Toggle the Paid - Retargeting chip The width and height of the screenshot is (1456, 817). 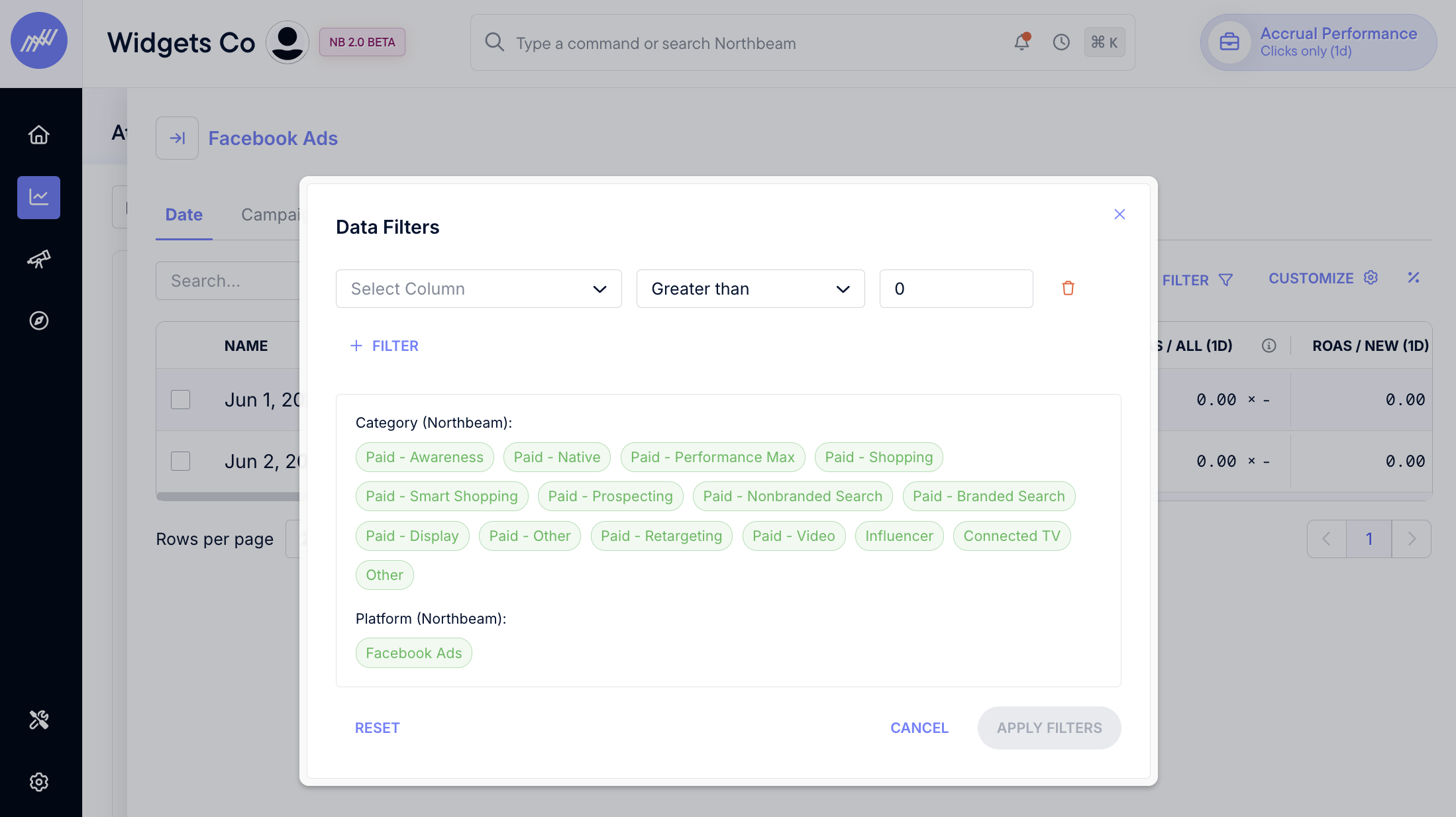click(x=662, y=536)
